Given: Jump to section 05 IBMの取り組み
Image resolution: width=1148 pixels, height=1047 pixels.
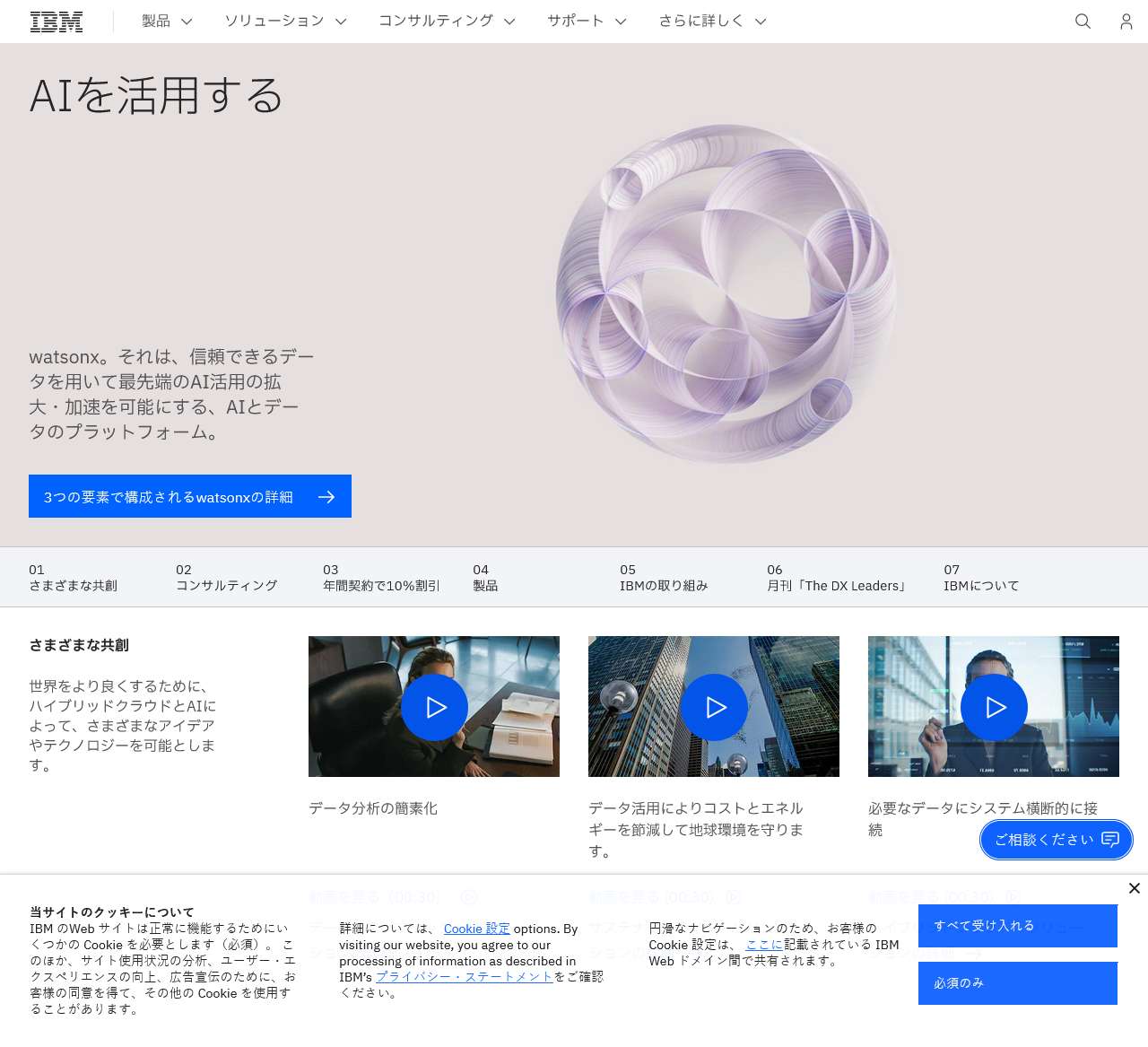Looking at the screenshot, I should (664, 578).
